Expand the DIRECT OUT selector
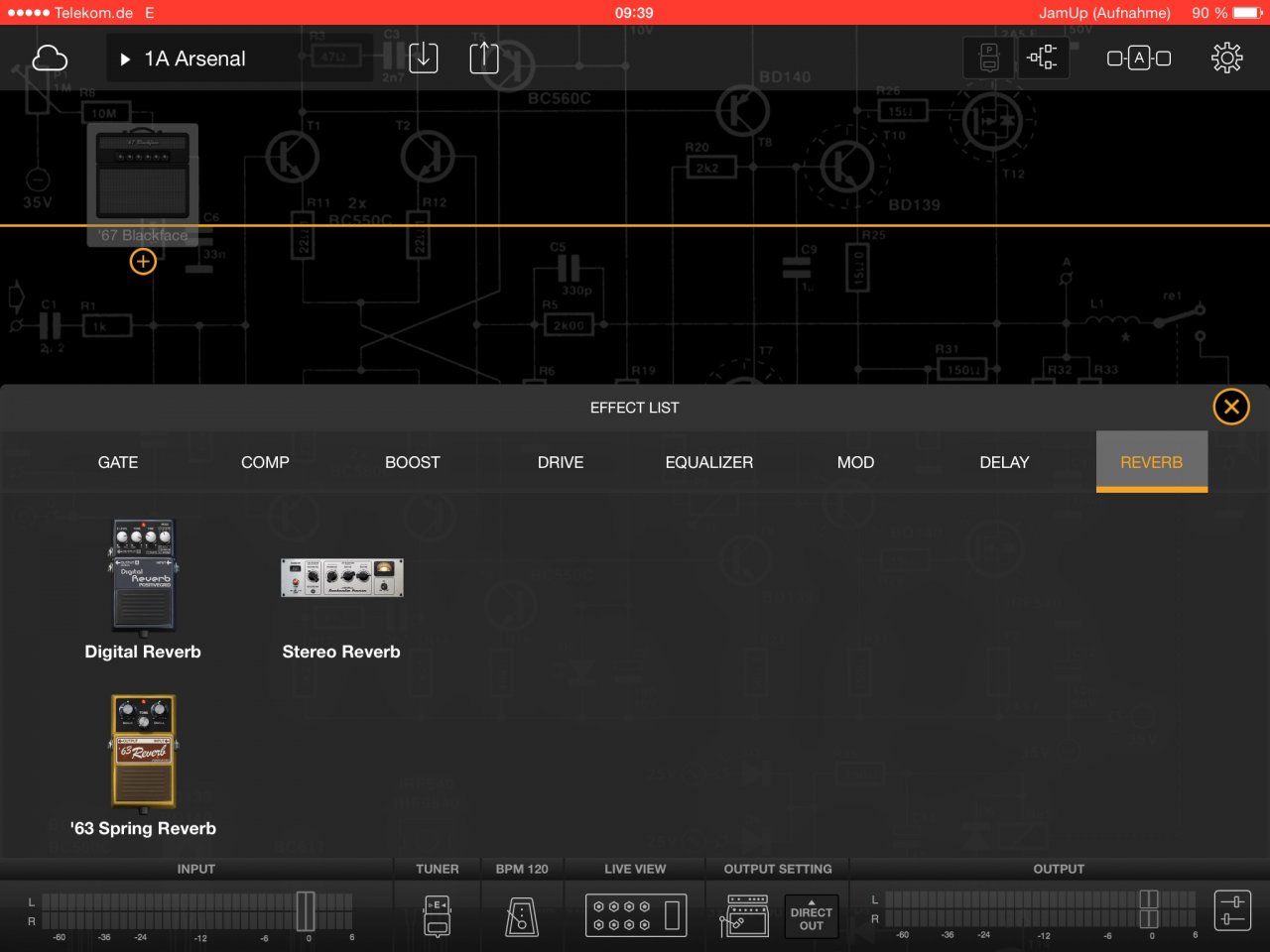Image resolution: width=1270 pixels, height=952 pixels. point(811,917)
